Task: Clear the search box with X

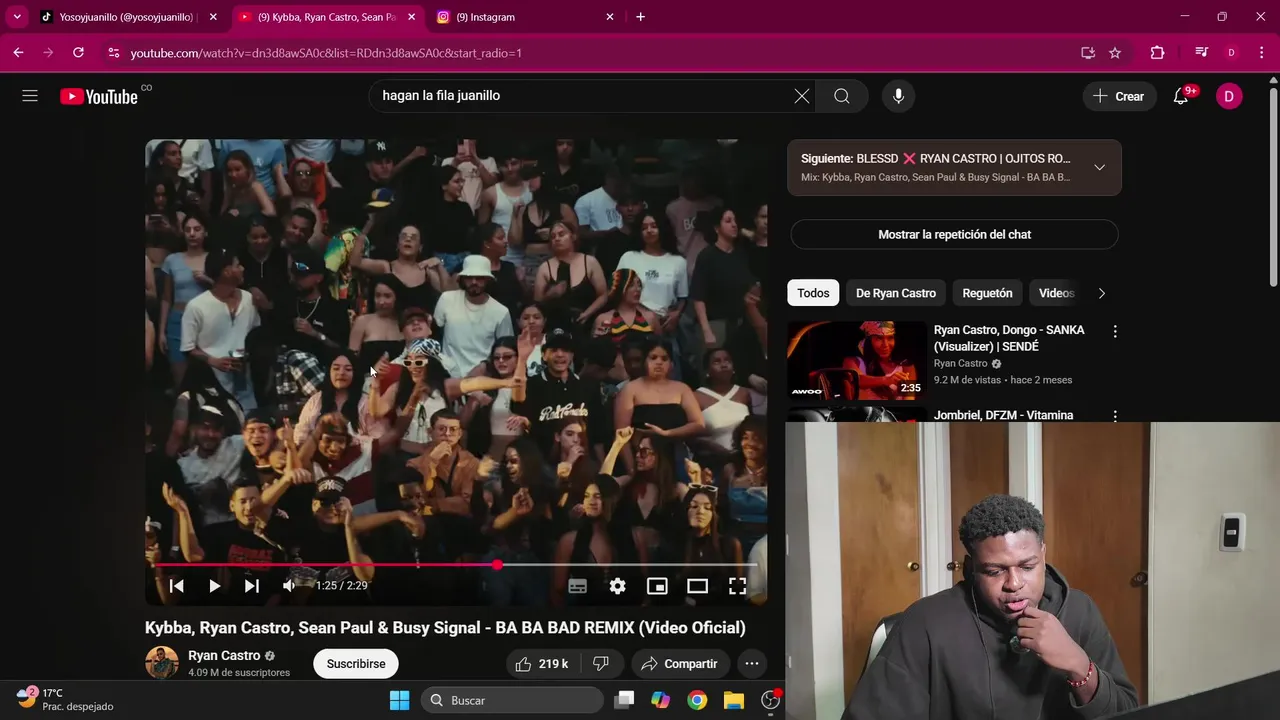Action: [801, 96]
